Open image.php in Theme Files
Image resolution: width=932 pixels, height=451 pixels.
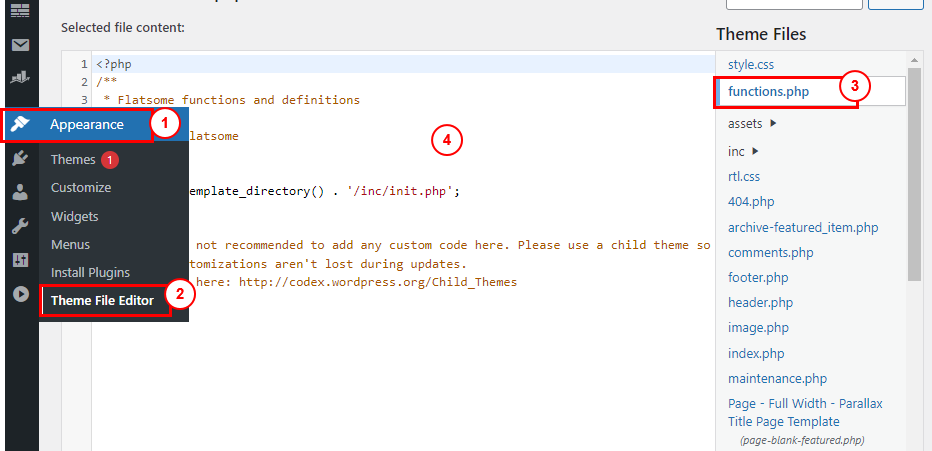tap(758, 327)
